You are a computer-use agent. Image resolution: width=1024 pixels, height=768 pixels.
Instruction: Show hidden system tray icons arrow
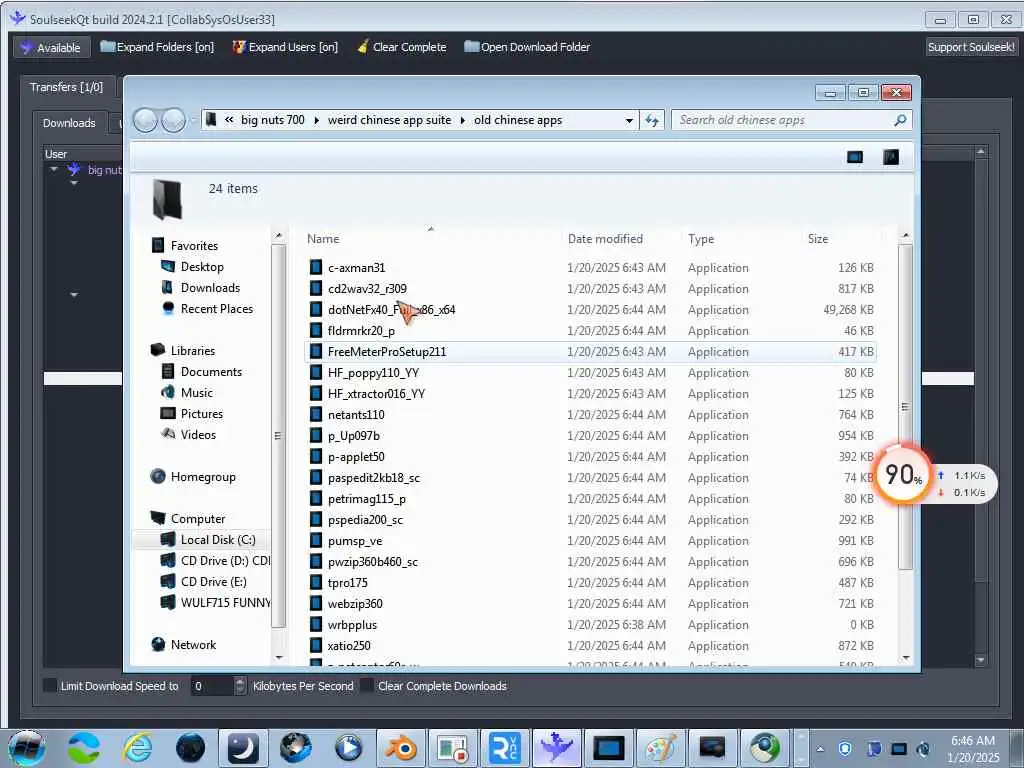(x=820, y=749)
